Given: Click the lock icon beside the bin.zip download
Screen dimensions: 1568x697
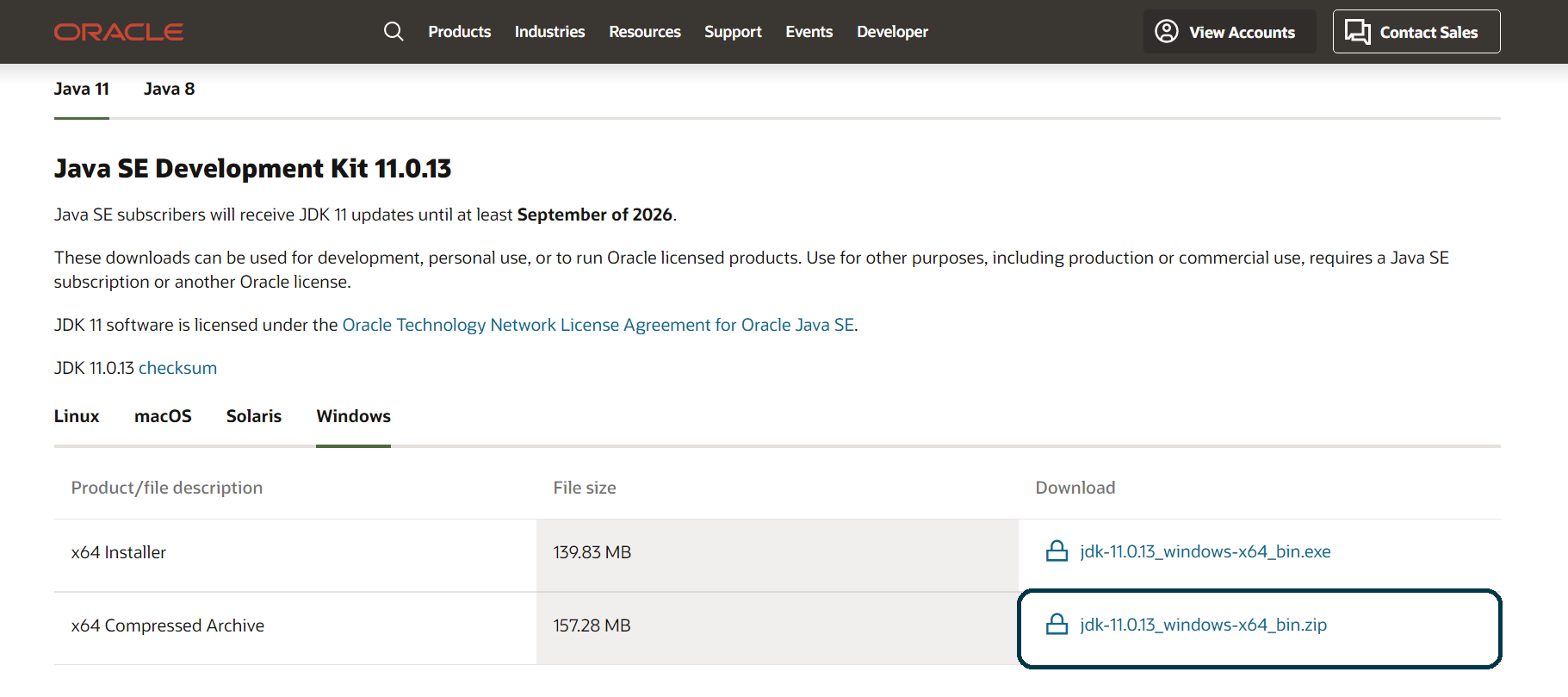Looking at the screenshot, I should 1057,625.
